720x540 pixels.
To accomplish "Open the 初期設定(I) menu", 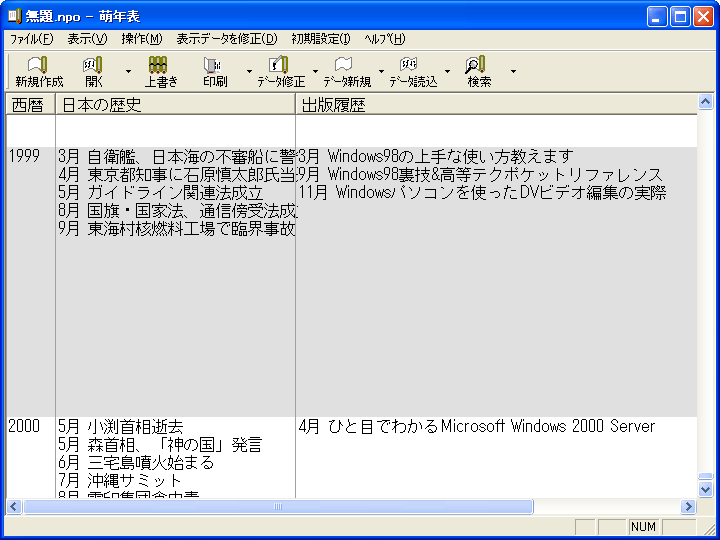I will click(x=321, y=39).
